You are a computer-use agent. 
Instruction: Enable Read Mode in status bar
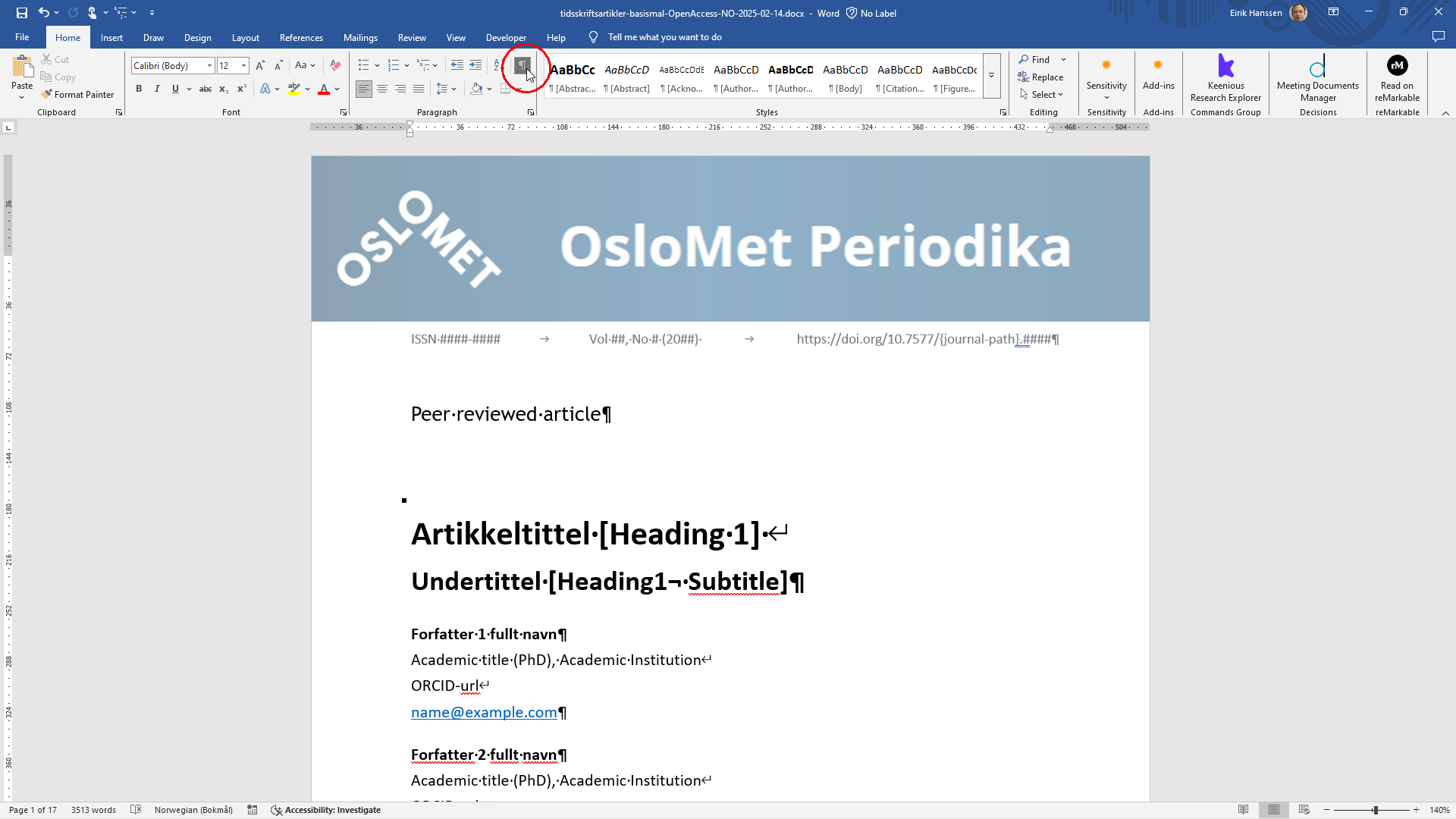tap(1244, 809)
